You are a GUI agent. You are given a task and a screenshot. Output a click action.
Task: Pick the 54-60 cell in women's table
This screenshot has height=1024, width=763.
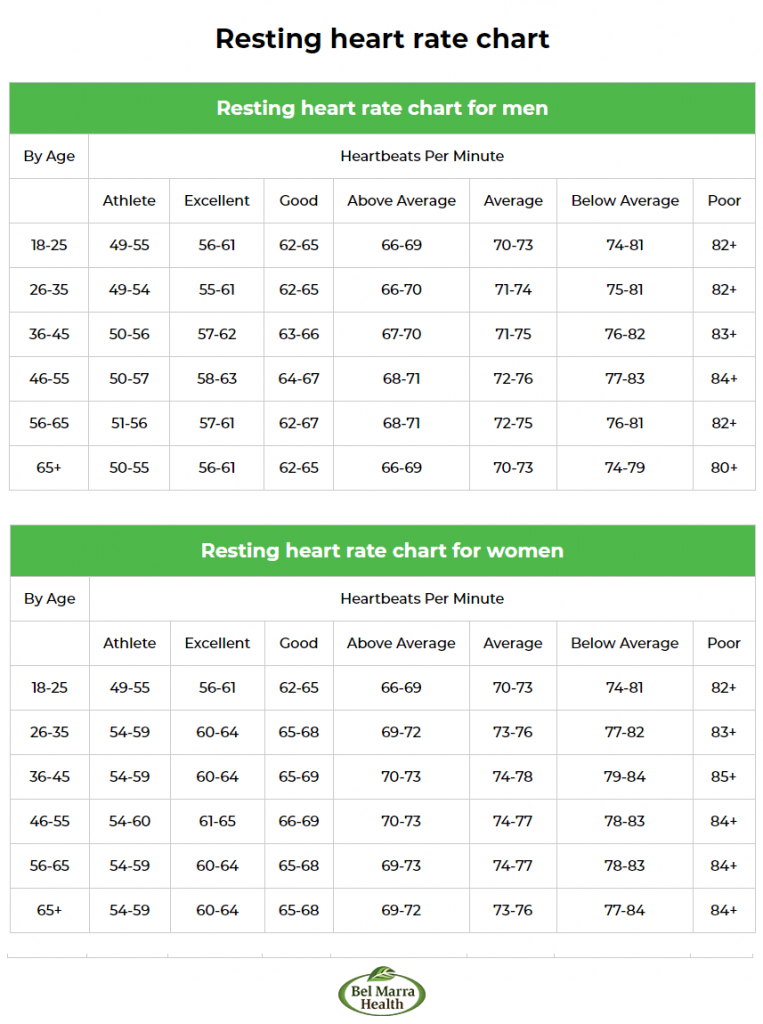click(129, 821)
